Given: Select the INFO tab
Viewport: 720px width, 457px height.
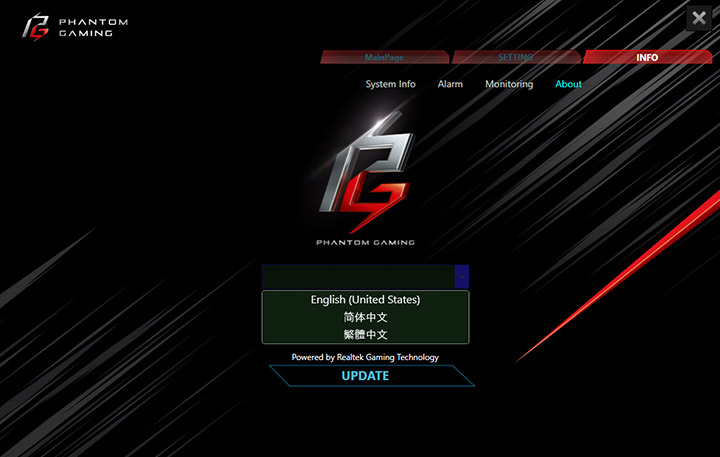Looking at the screenshot, I should 647,57.
